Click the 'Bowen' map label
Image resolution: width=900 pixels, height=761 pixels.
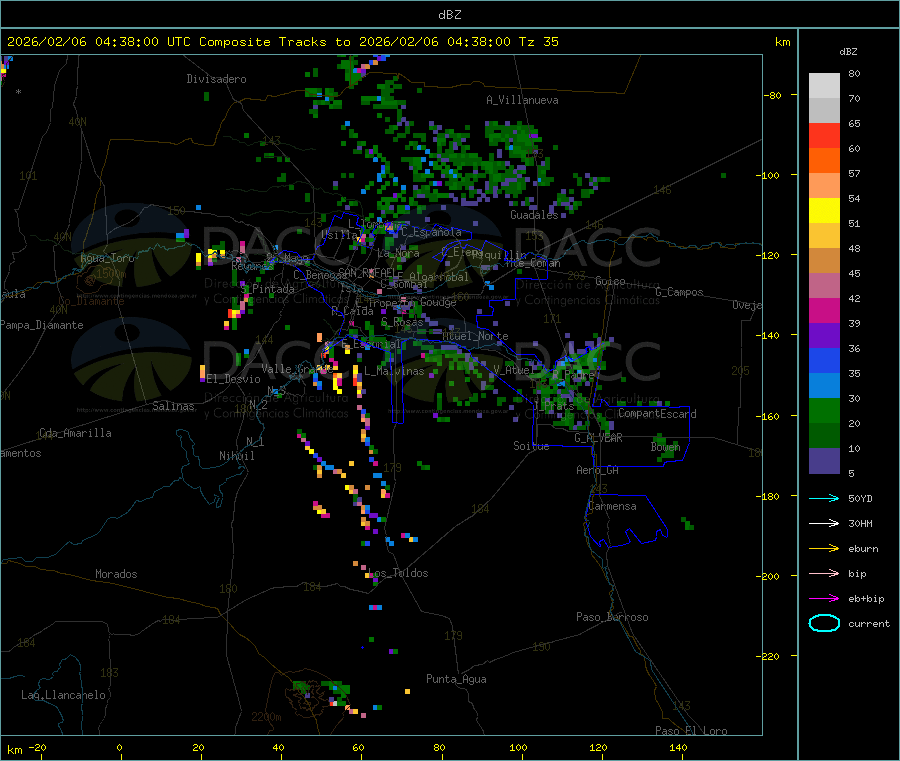pyautogui.click(x=666, y=446)
